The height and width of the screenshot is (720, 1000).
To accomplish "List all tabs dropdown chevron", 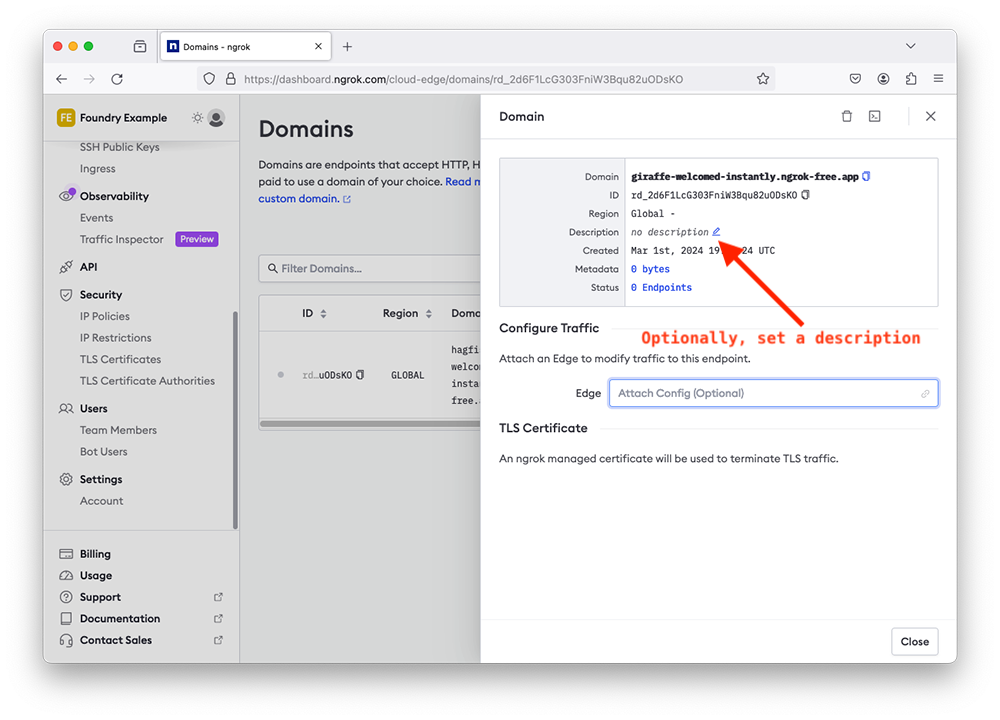I will coord(911,46).
